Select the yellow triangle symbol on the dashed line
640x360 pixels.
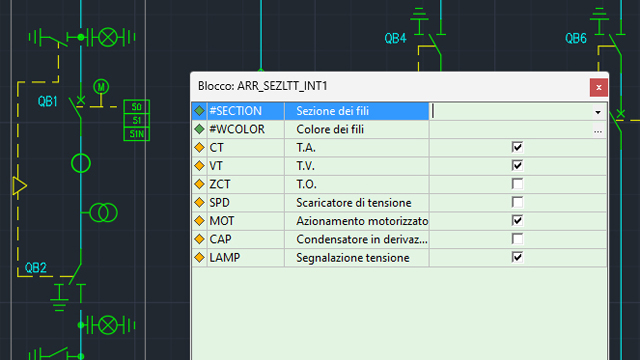coord(20,186)
